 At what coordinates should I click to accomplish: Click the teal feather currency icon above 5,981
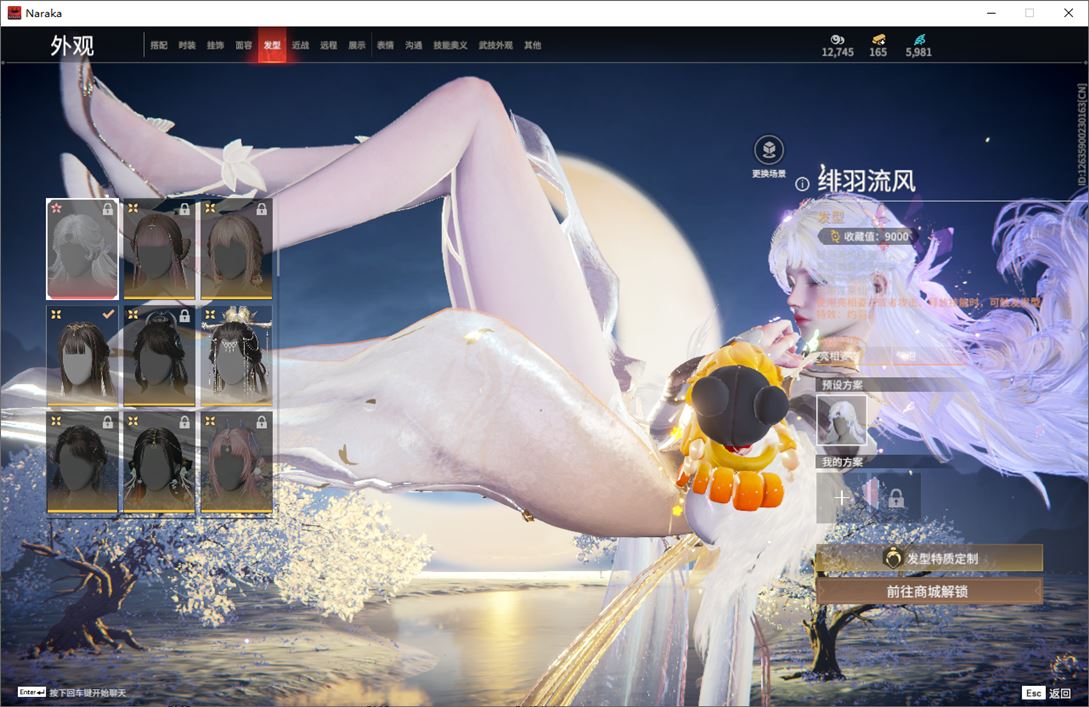[x=919, y=40]
